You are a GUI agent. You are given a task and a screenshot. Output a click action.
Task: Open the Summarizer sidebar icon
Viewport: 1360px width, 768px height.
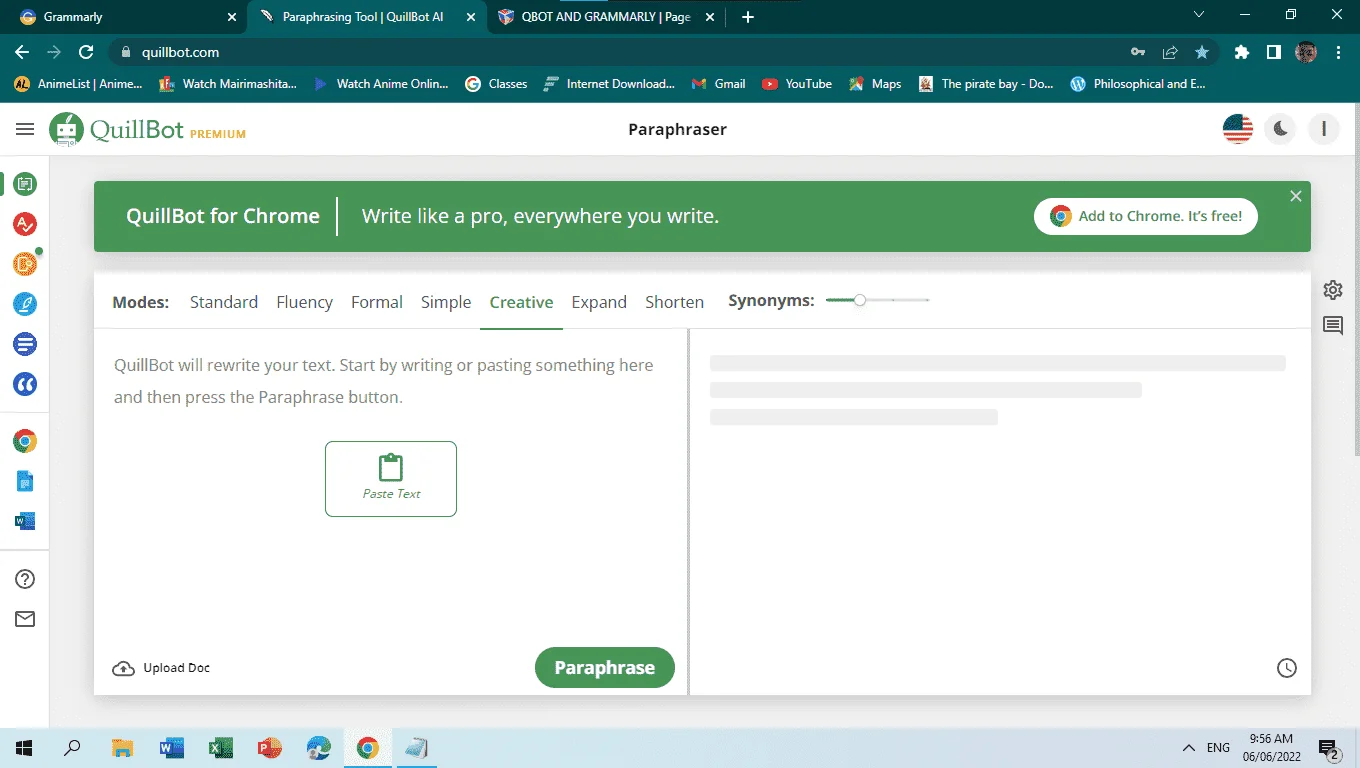(25, 344)
